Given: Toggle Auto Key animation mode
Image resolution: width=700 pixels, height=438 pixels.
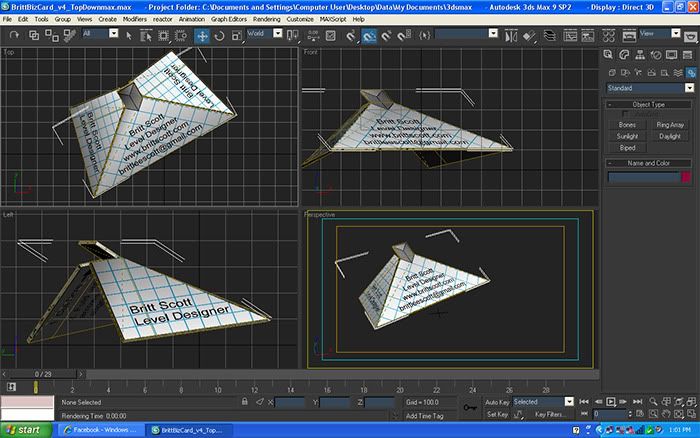Looking at the screenshot, I should pos(497,401).
